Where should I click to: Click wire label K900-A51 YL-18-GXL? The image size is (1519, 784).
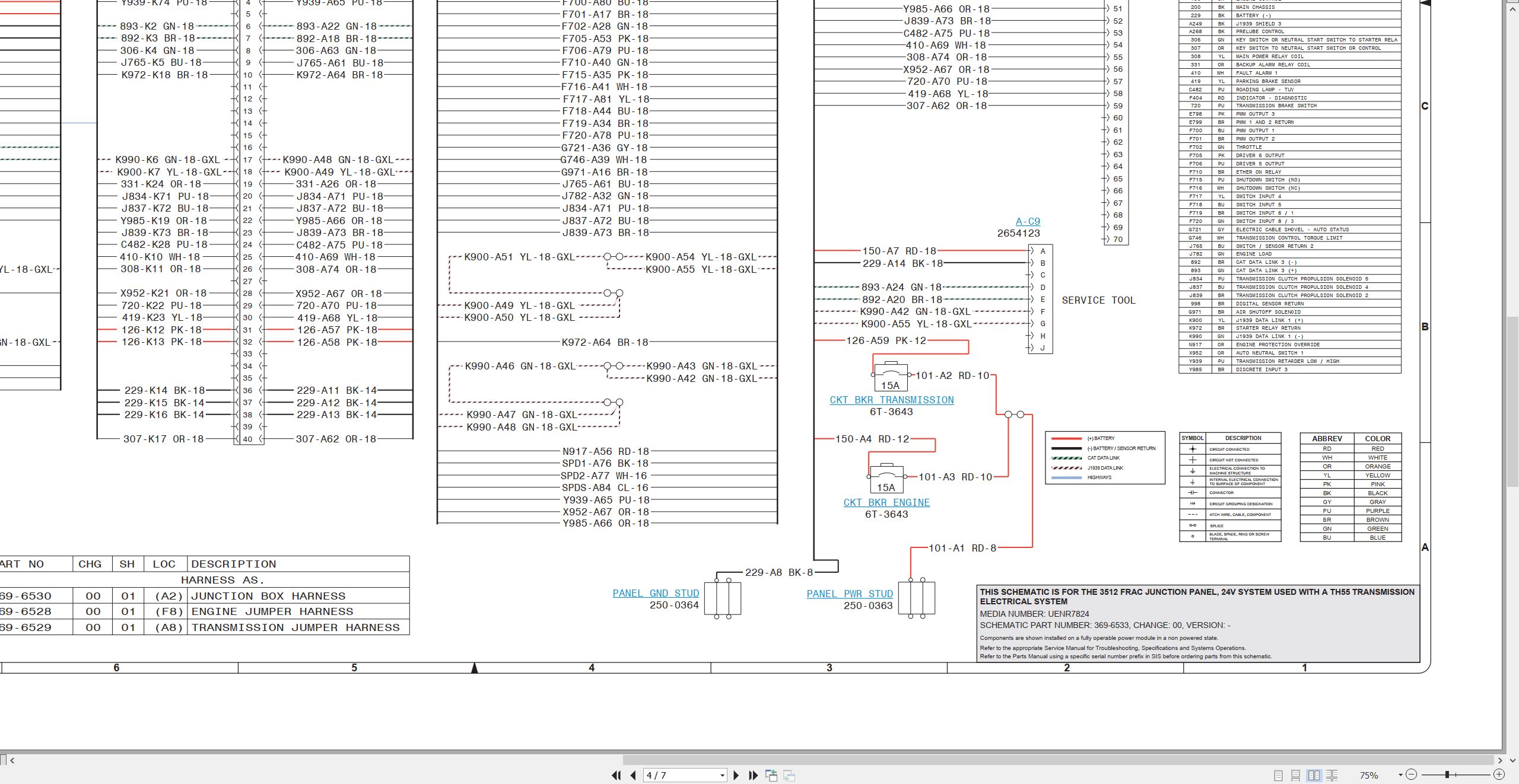click(520, 257)
